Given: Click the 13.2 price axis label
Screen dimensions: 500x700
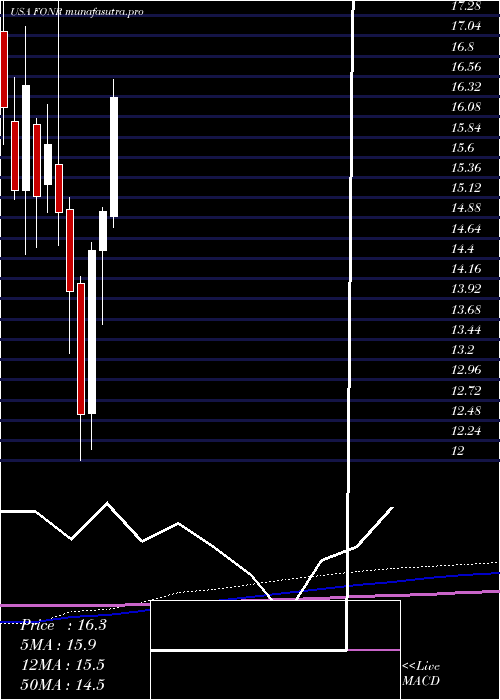Looking at the screenshot, I should click(x=463, y=350).
